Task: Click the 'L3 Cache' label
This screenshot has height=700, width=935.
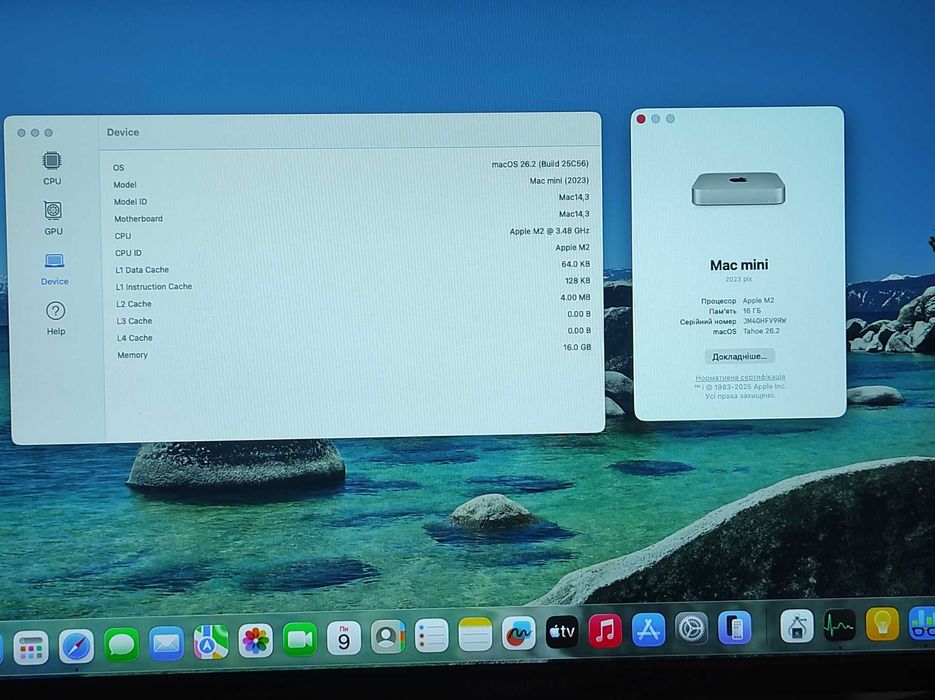Action: pyautogui.click(x=134, y=321)
